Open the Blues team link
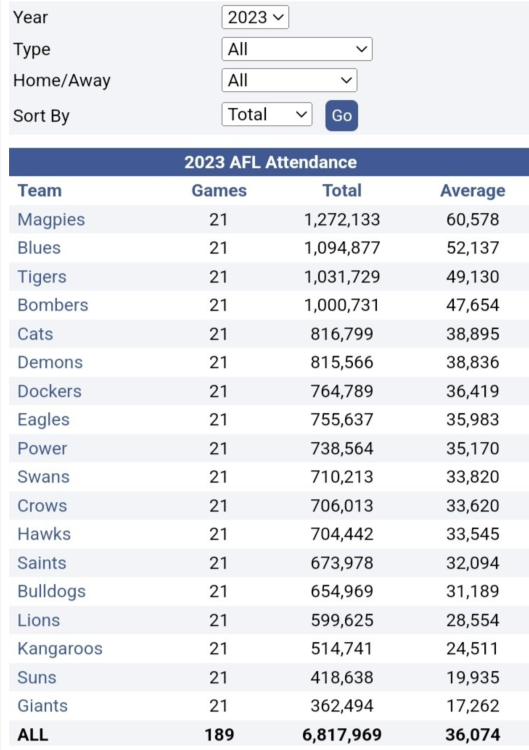Image resolution: width=529 pixels, height=750 pixels. [x=39, y=248]
